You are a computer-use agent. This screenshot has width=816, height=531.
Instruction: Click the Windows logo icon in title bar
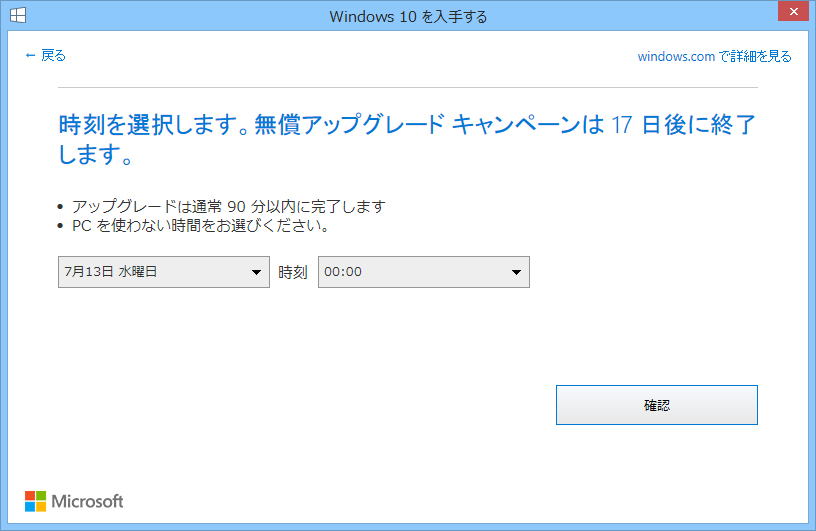point(18,15)
